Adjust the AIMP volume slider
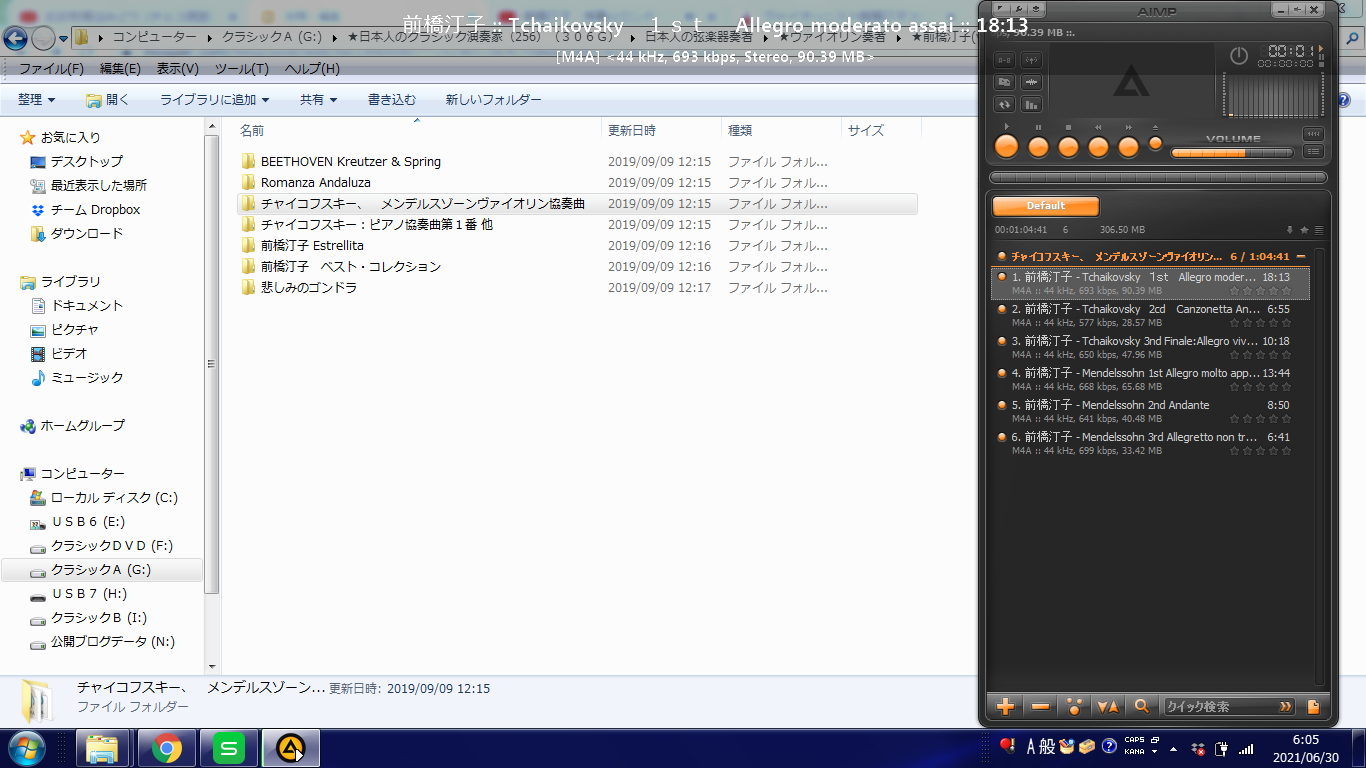Image resolution: width=1366 pixels, height=768 pixels. click(x=1232, y=153)
